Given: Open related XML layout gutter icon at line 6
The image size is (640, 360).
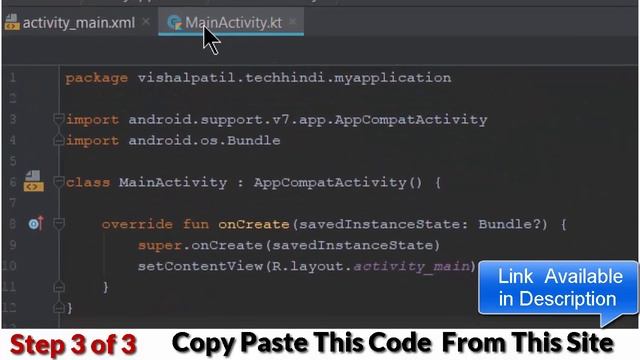Looking at the screenshot, I should click(x=33, y=181).
